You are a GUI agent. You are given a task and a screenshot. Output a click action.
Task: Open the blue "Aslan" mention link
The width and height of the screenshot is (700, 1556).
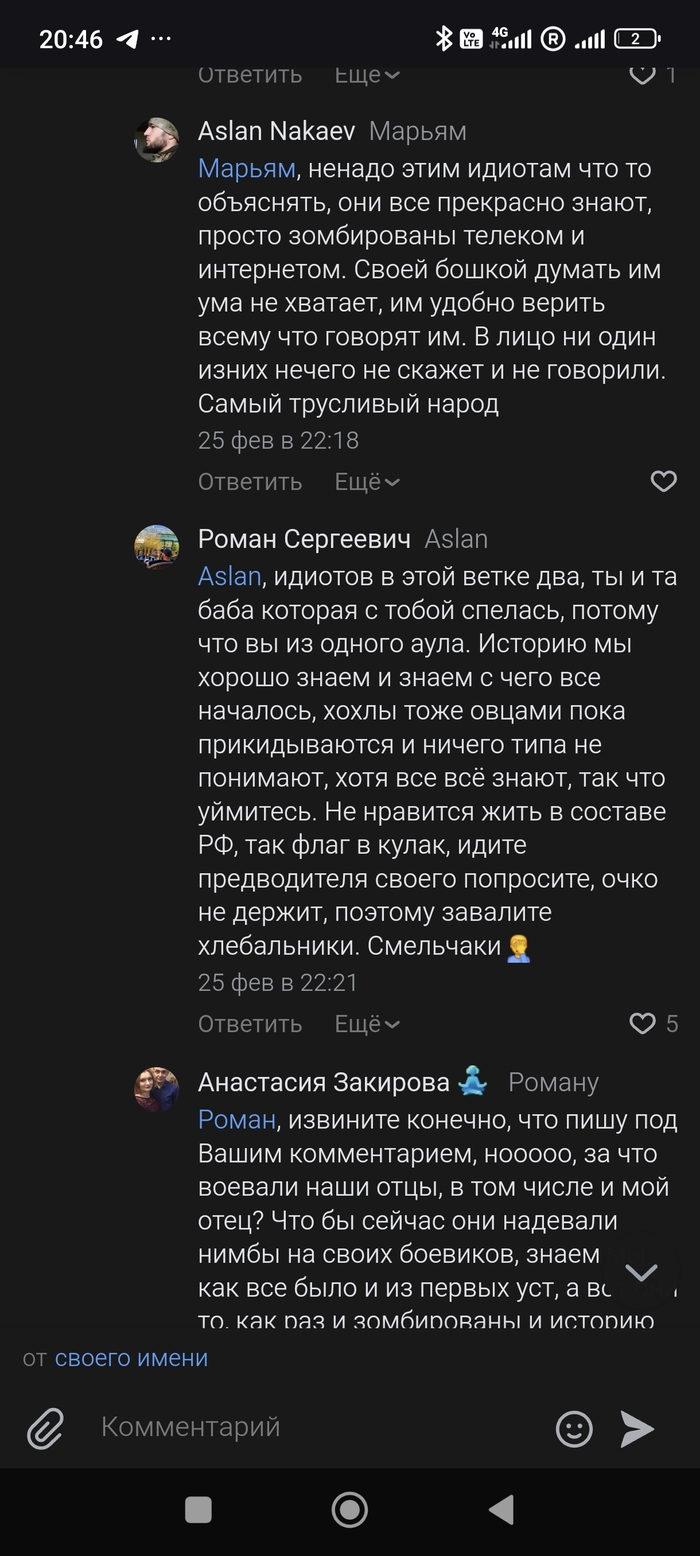tap(229, 577)
